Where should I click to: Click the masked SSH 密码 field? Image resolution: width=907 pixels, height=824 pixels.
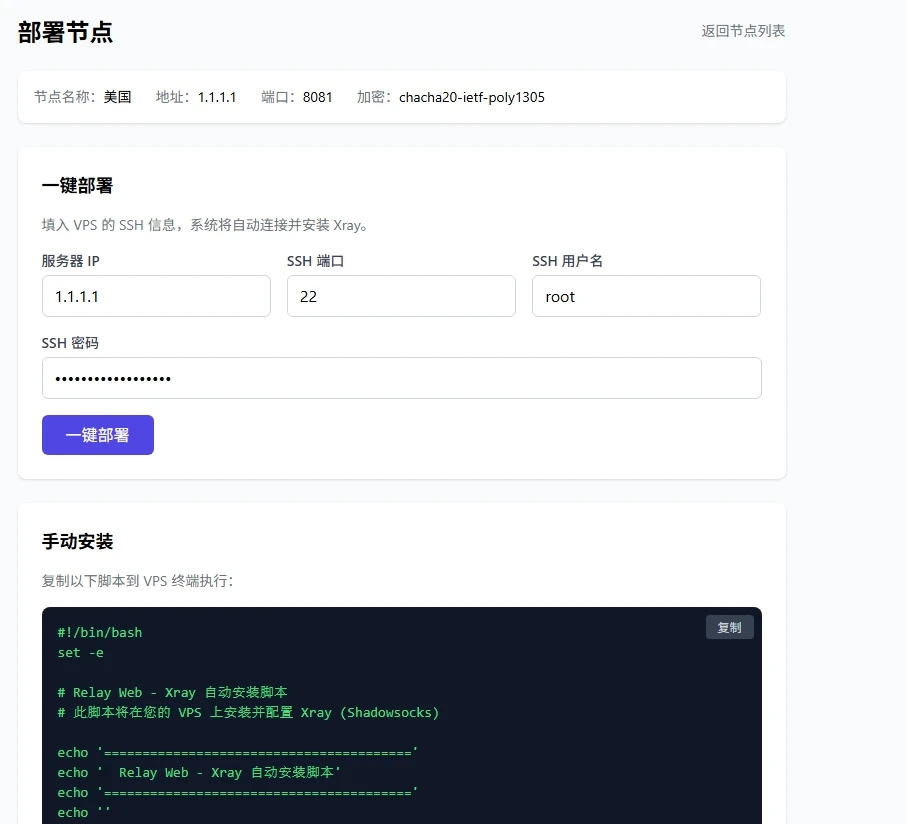pyautogui.click(x=401, y=378)
